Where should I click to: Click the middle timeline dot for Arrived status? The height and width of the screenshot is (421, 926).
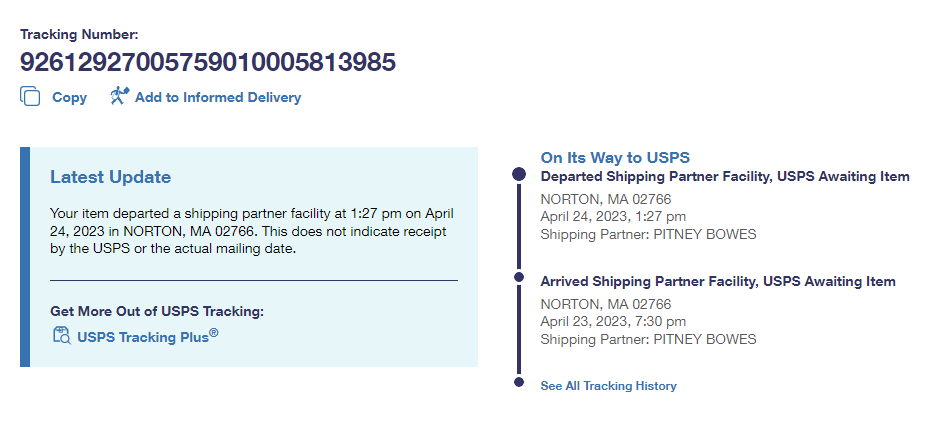[518, 276]
